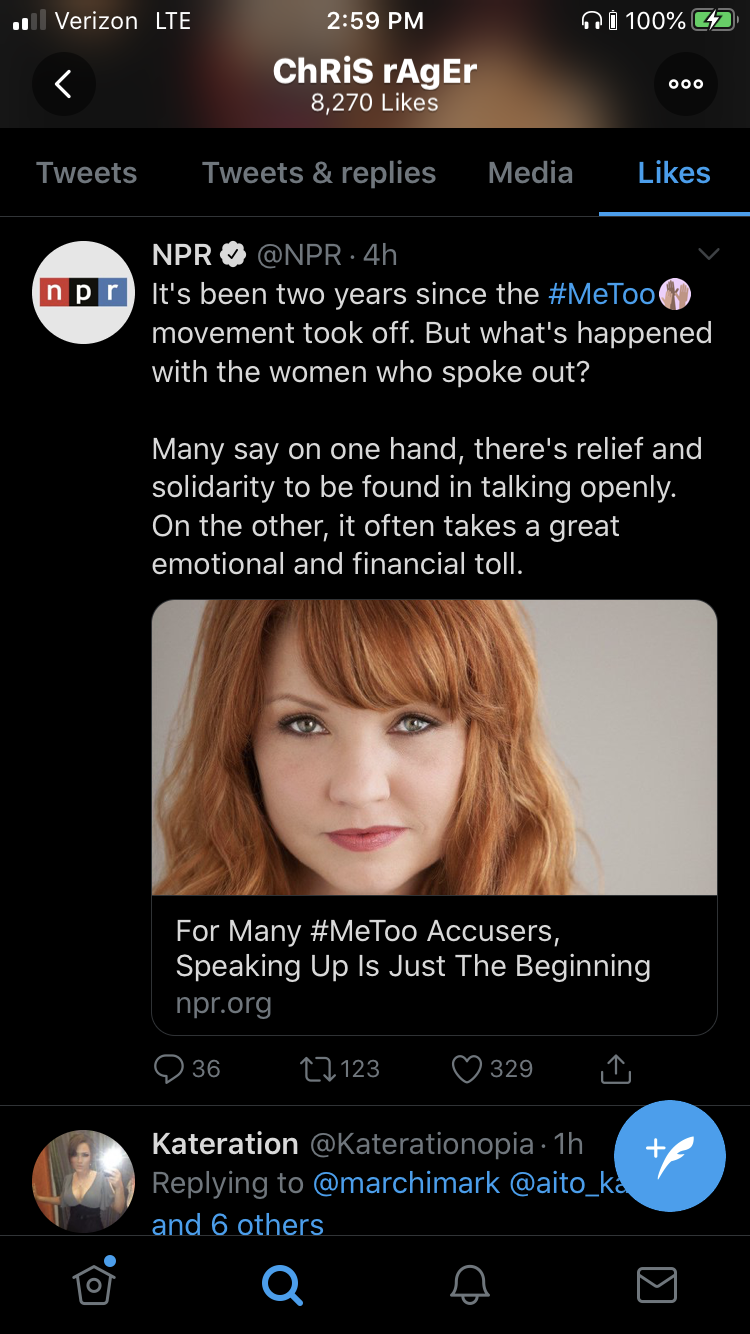Expand the NPR tweet dropdown chevron
Viewport: 750px width, 1334px height.
pyautogui.click(x=708, y=254)
